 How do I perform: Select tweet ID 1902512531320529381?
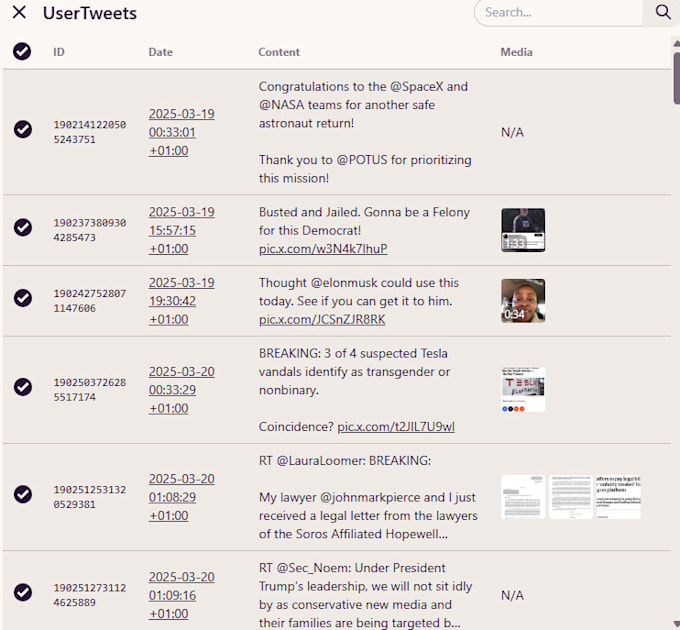pyautogui.click(x=90, y=497)
